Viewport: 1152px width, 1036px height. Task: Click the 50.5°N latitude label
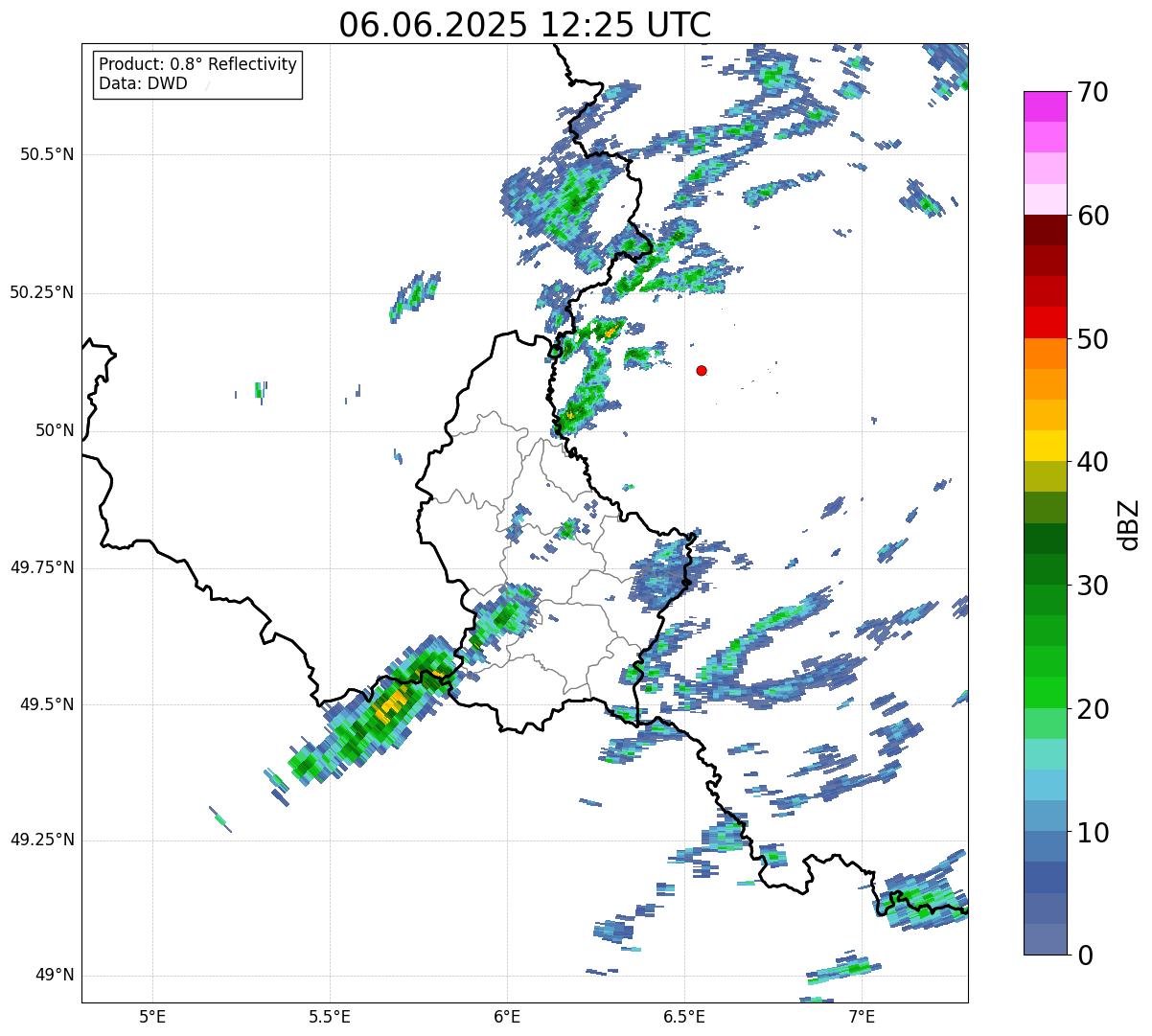47,154
